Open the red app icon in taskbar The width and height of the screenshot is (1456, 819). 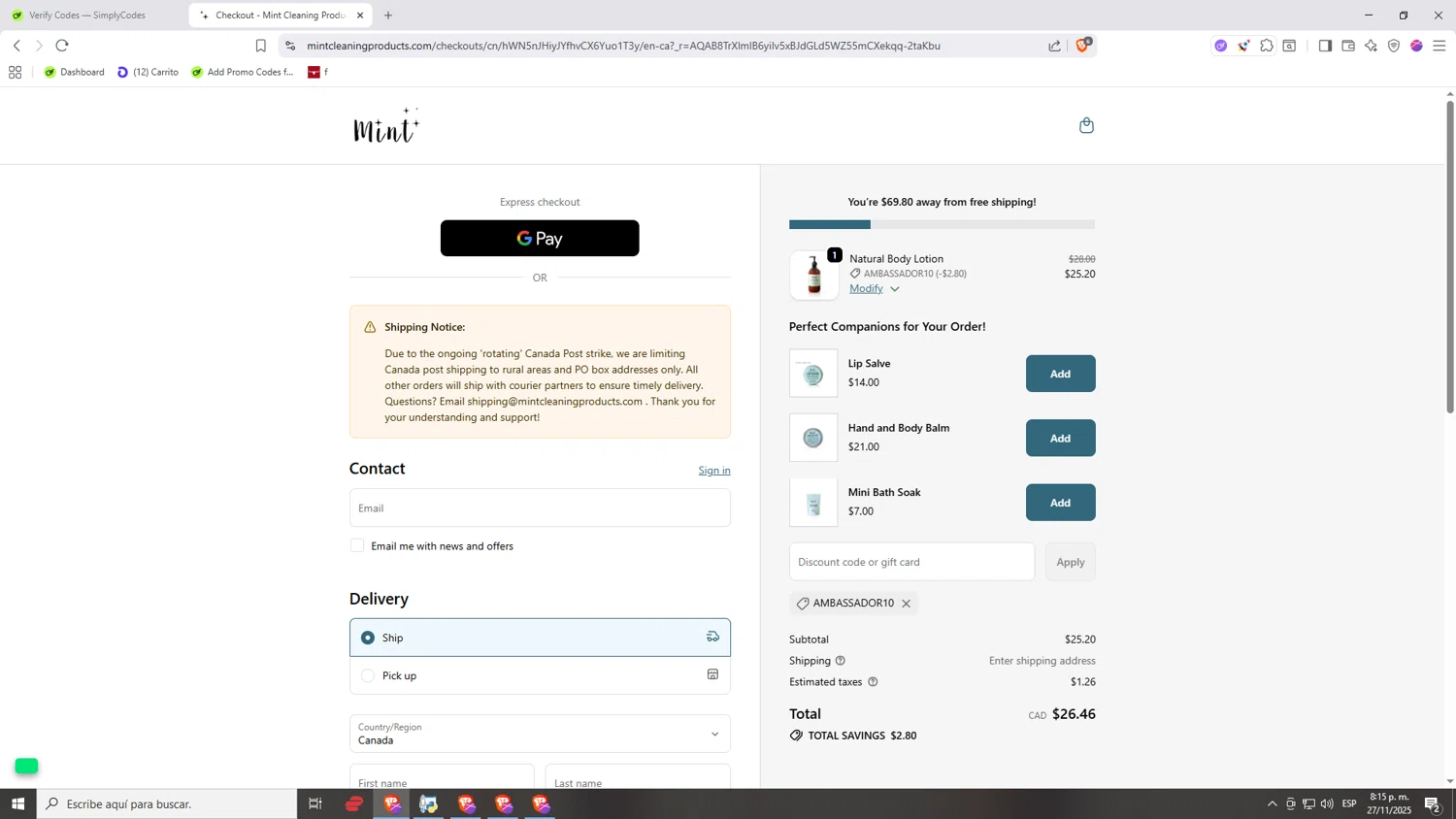click(354, 803)
